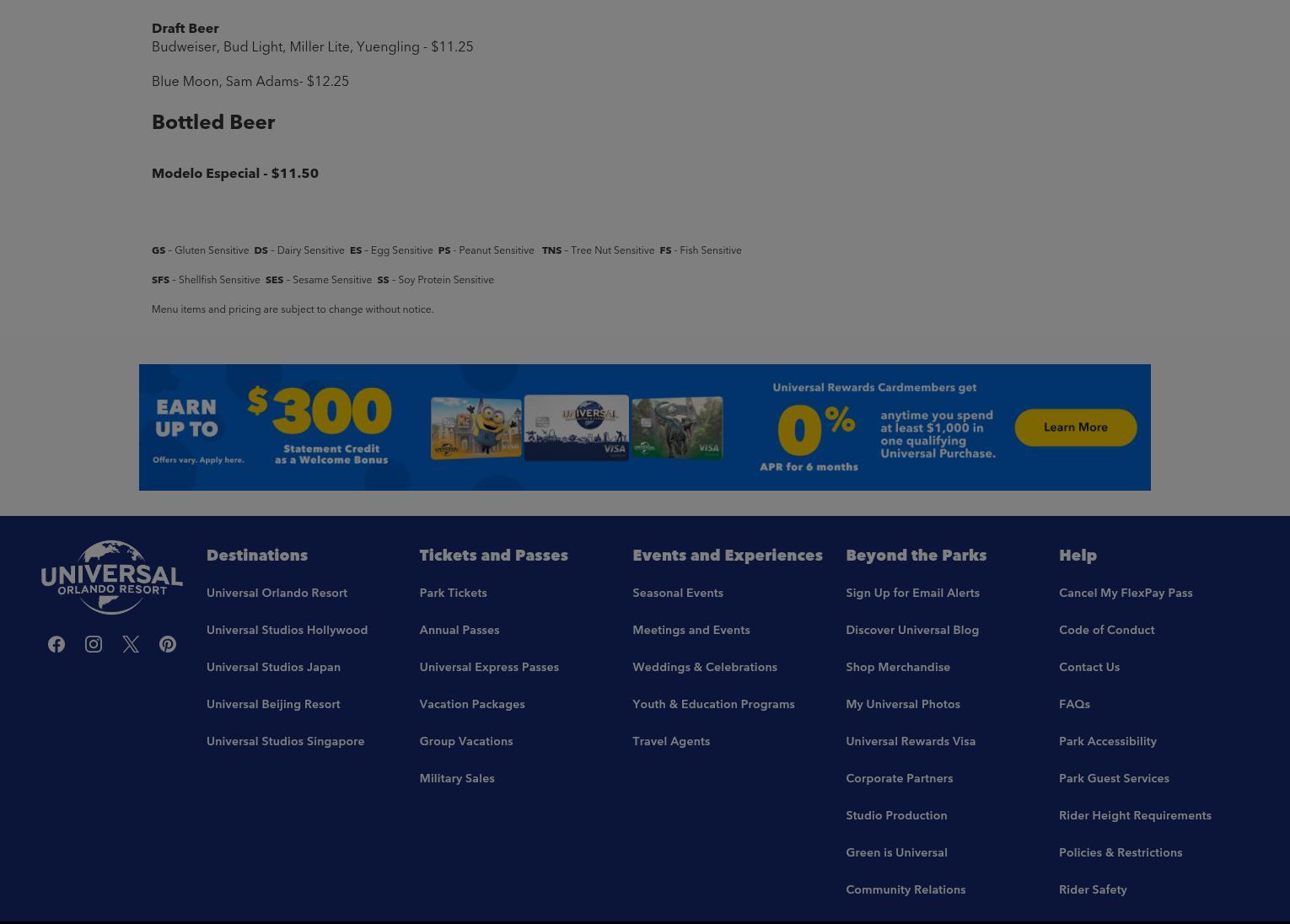1290x924 pixels.
Task: Open Seasonal Events link
Action: click(678, 594)
